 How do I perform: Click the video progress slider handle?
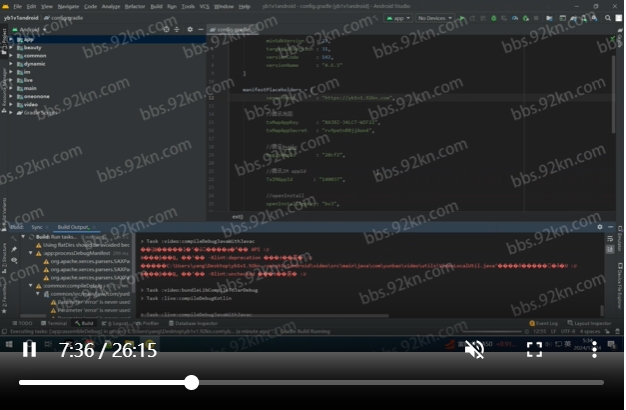[191, 382]
